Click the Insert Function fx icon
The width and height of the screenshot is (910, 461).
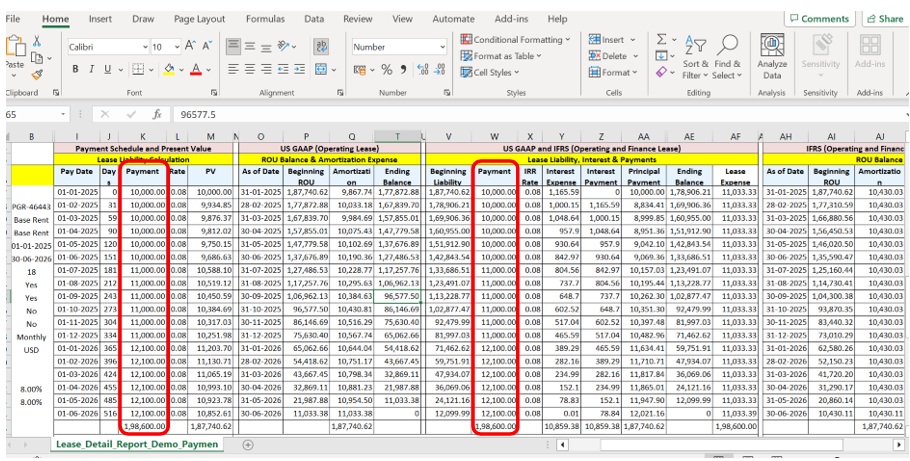click(x=157, y=115)
